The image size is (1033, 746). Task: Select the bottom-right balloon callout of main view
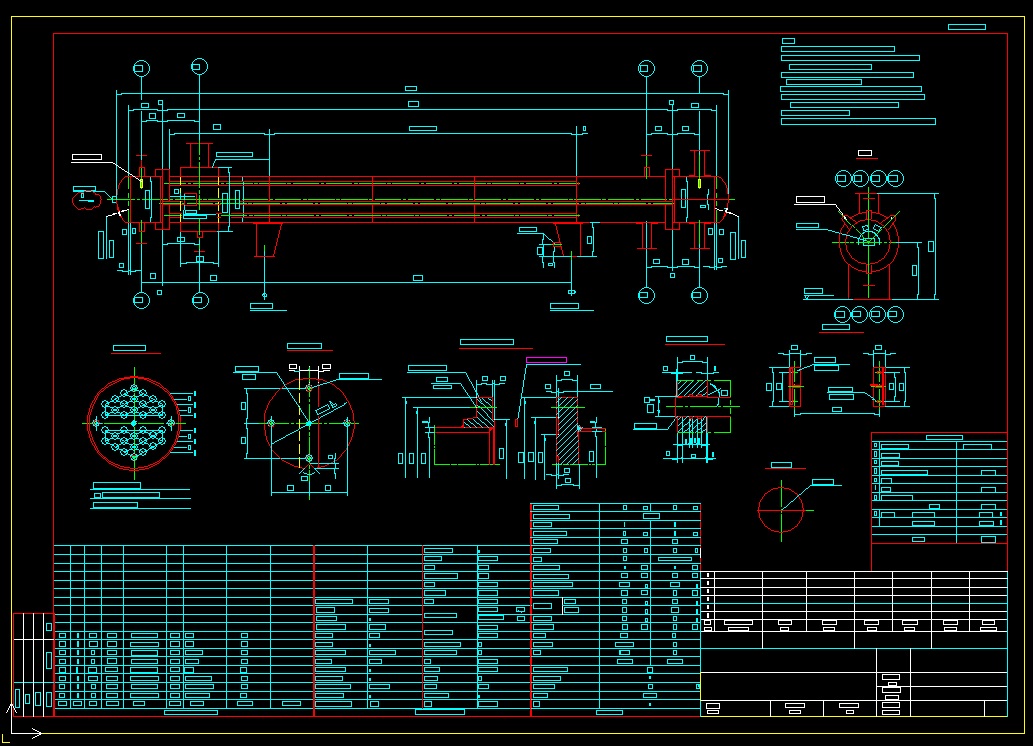[700, 295]
